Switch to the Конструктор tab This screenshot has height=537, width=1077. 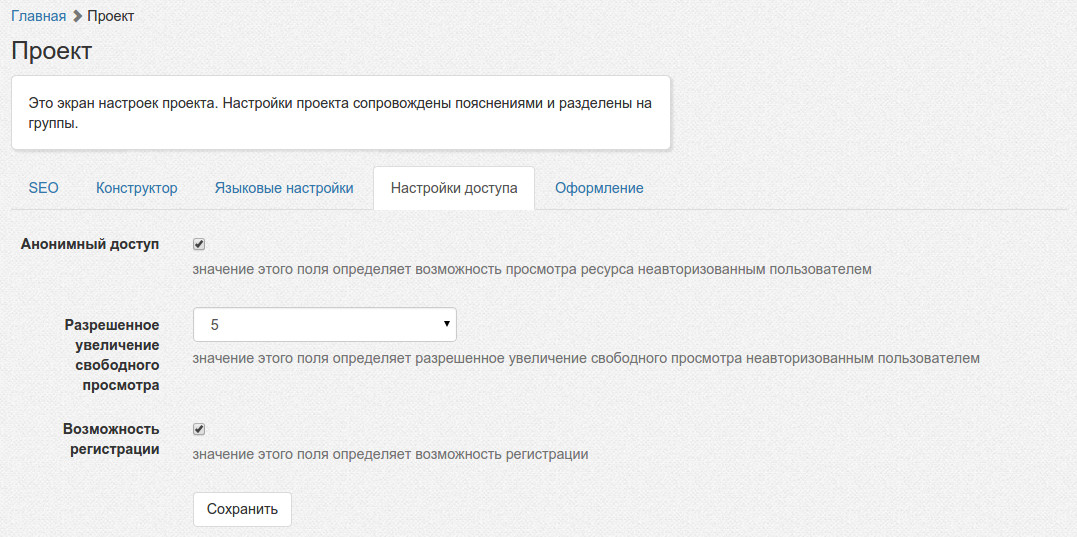point(137,188)
